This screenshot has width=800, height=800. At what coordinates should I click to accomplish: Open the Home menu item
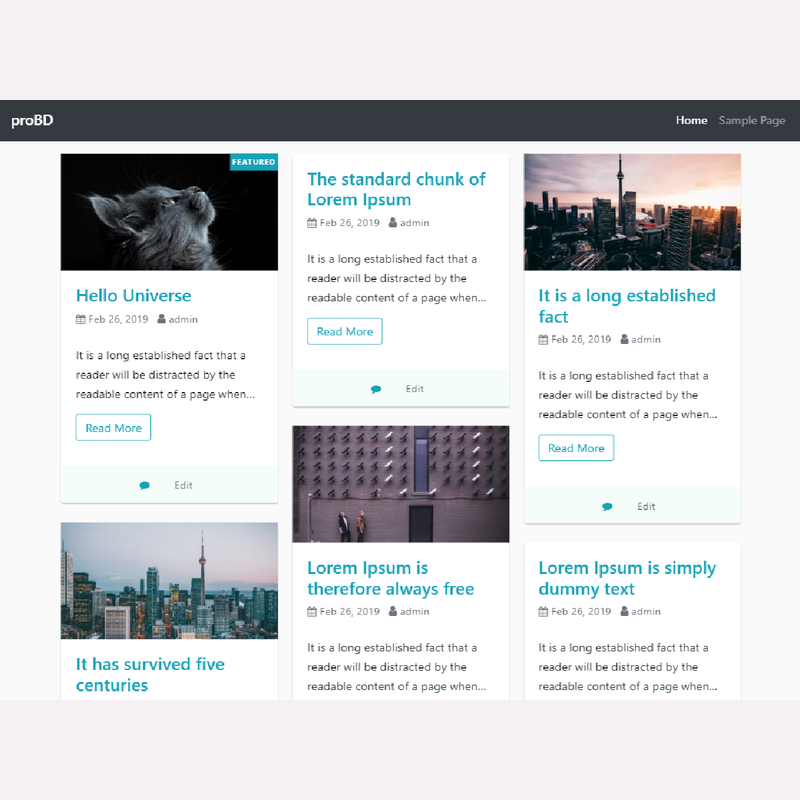tap(691, 121)
